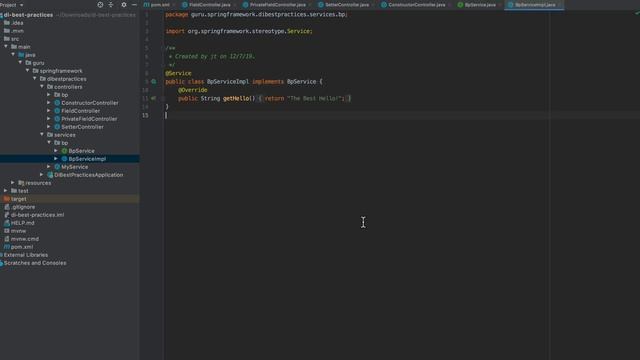The image size is (640, 360).
Task: Fold the Javadoc comment in the editor gutter
Action: (162, 48)
